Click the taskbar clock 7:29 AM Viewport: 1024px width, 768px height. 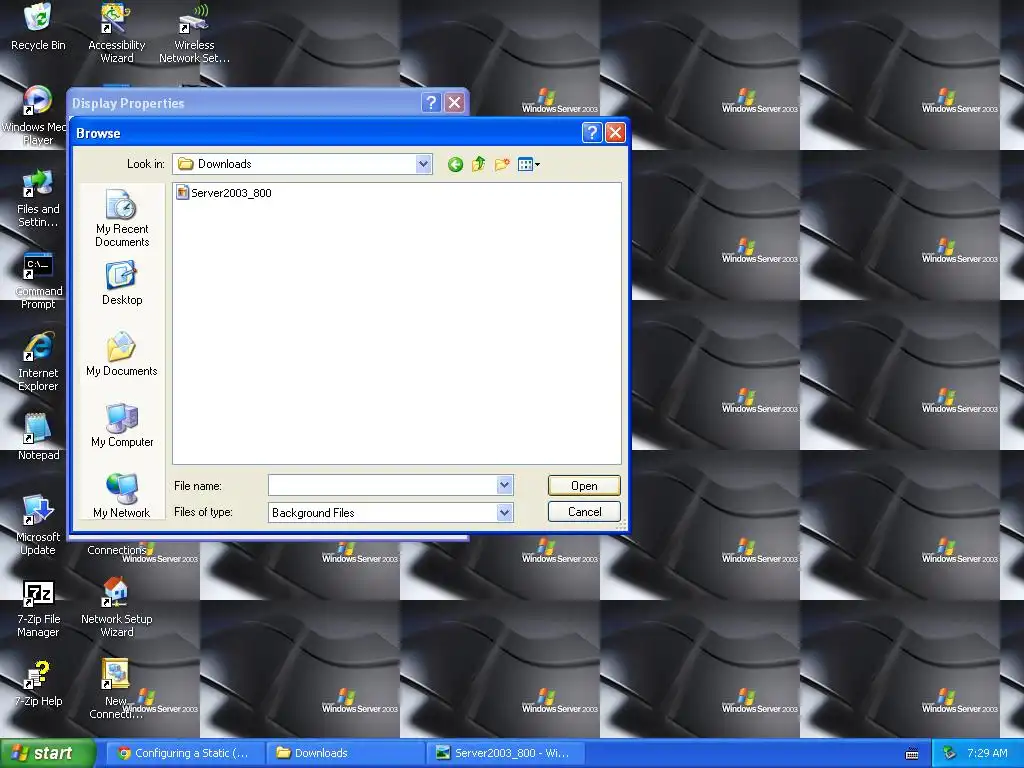[987, 753]
